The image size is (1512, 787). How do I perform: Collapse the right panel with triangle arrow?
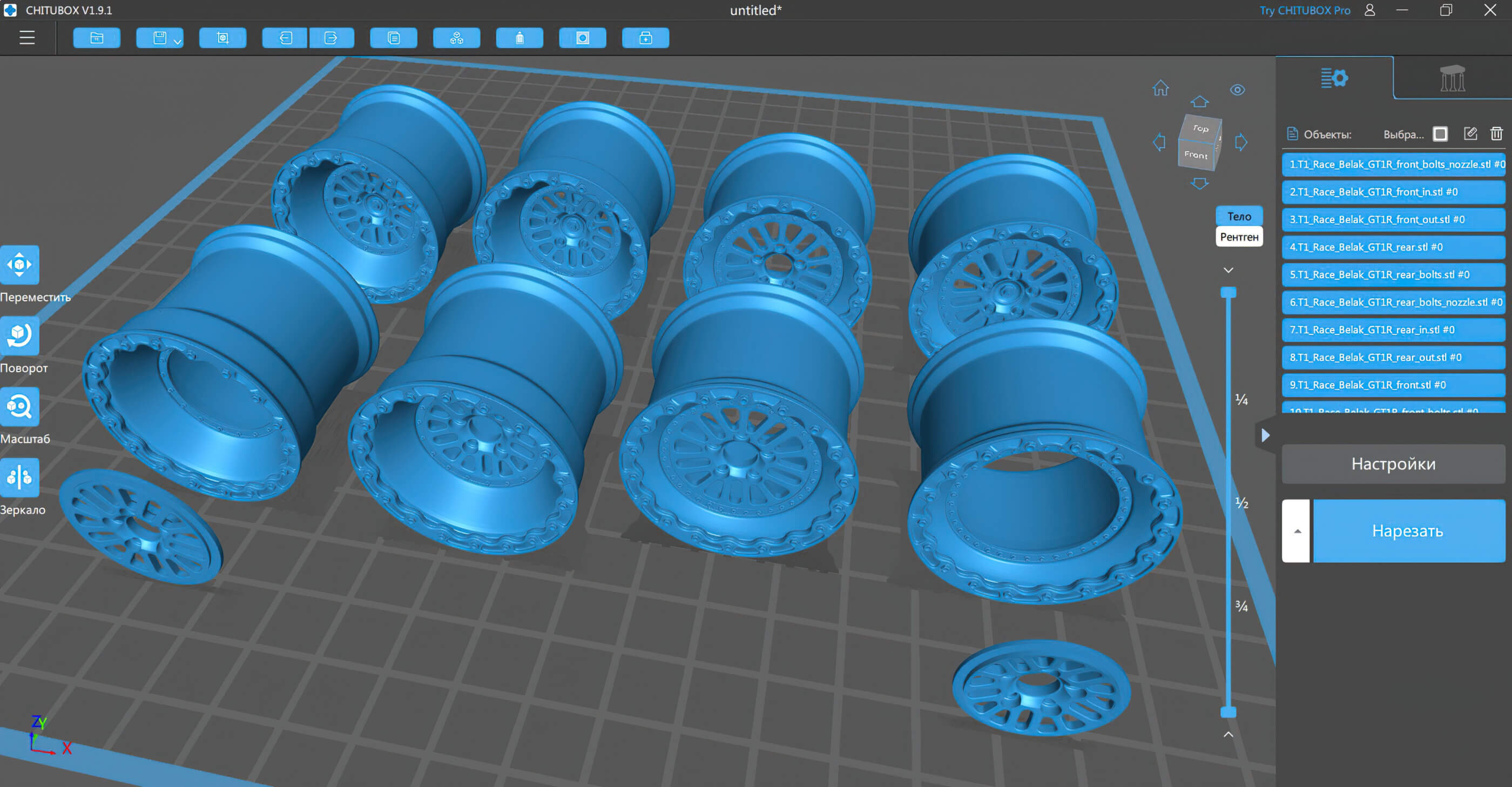click(1265, 435)
